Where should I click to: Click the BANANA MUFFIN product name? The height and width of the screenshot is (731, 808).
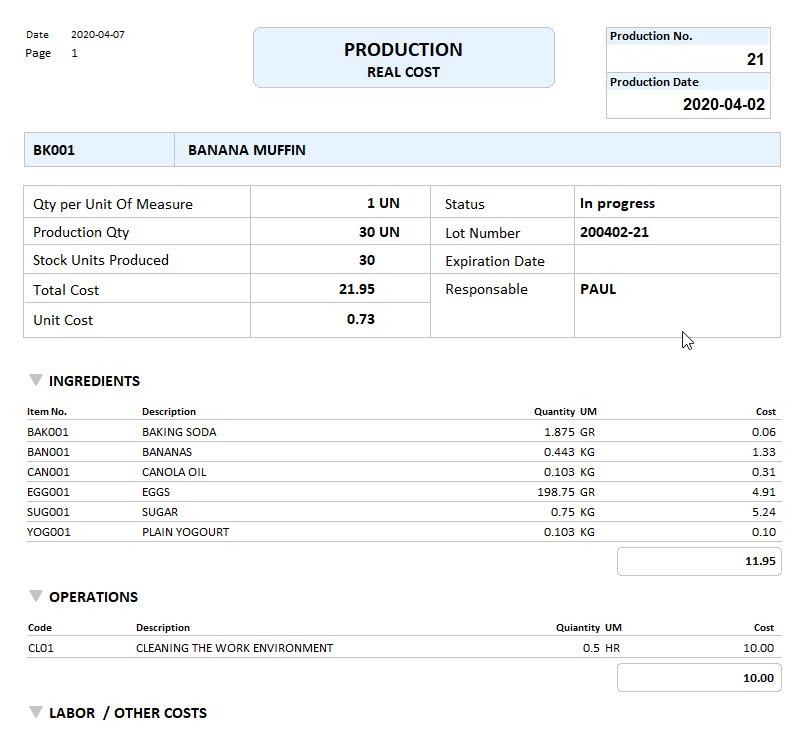click(247, 150)
